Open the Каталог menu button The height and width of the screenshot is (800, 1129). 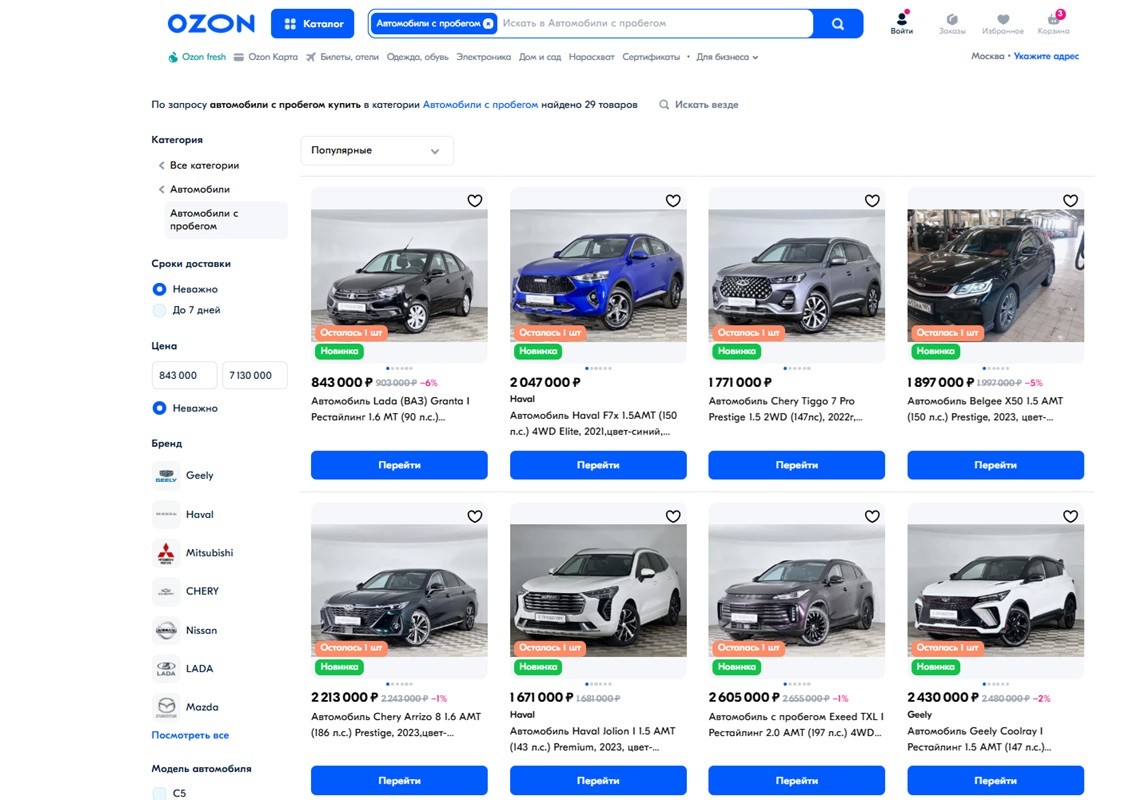pyautogui.click(x=312, y=24)
